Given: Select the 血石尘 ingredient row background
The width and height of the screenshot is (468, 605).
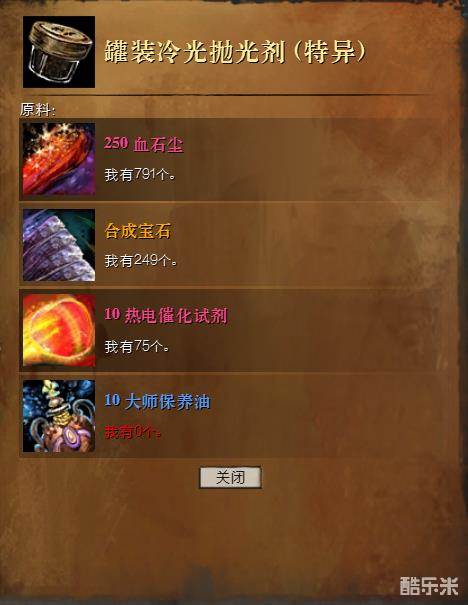Looking at the screenshot, I should tap(238, 159).
